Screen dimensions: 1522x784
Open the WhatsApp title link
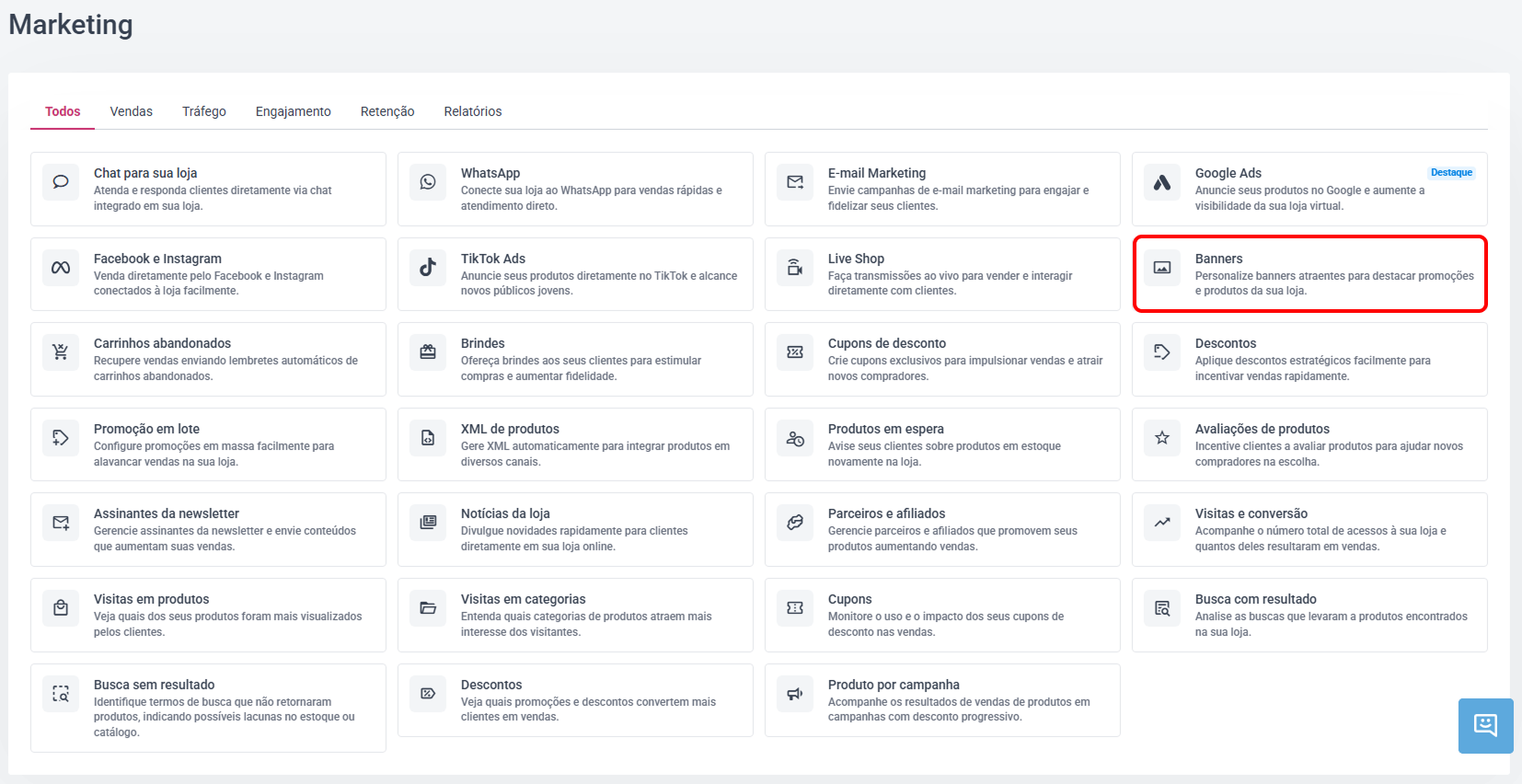click(490, 173)
